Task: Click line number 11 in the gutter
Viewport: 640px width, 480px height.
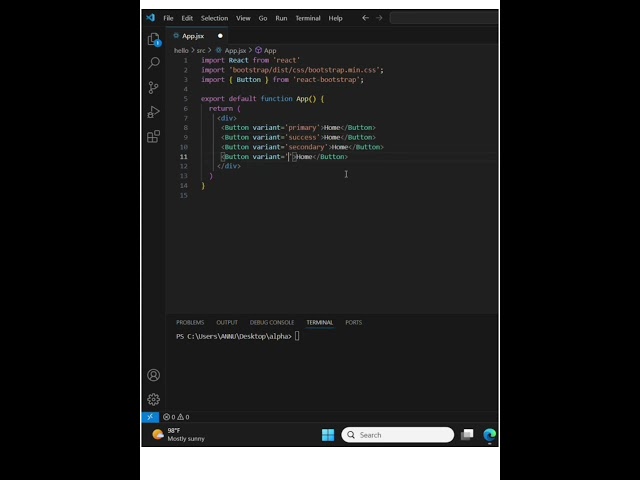Action: (184, 157)
